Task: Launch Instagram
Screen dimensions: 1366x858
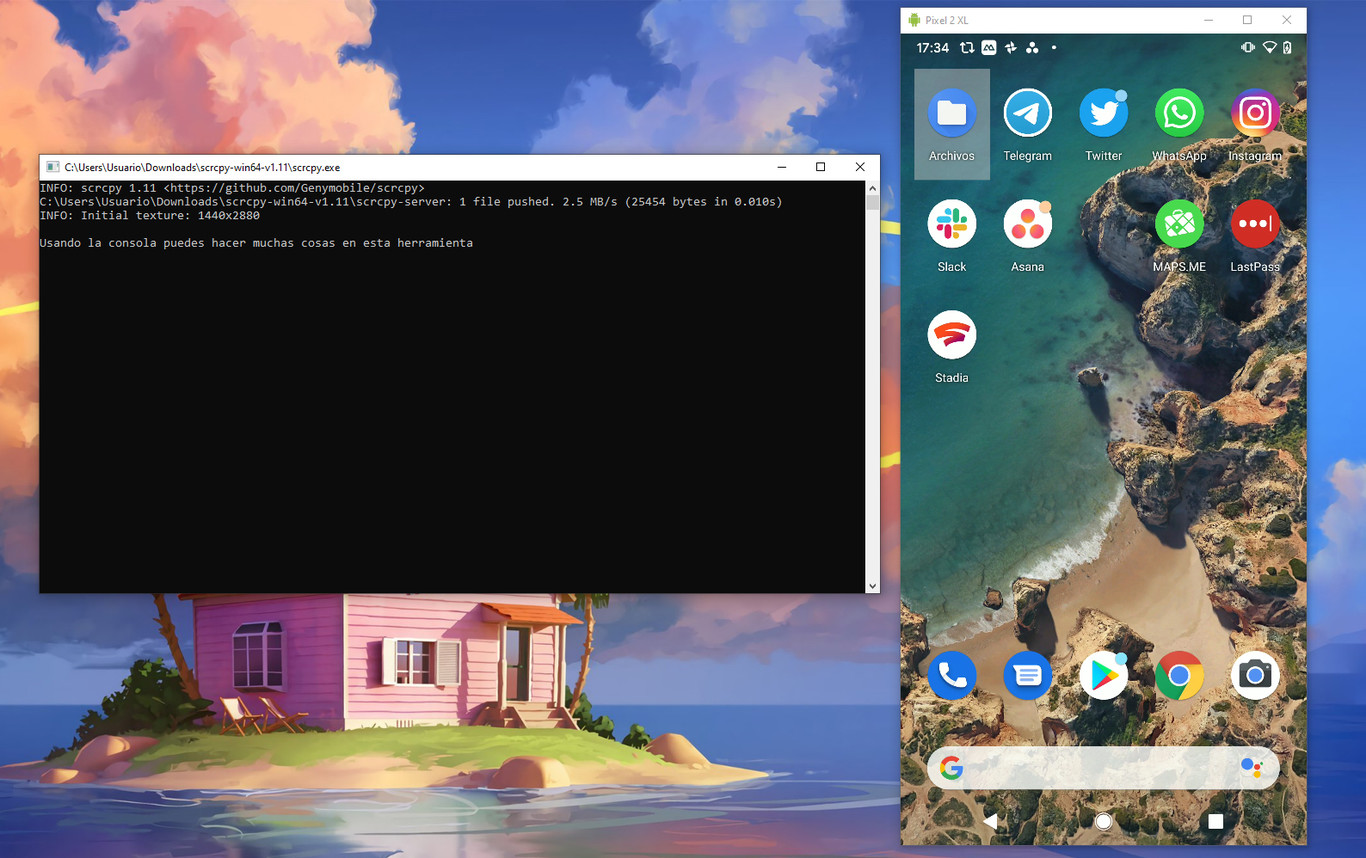Action: (1255, 112)
